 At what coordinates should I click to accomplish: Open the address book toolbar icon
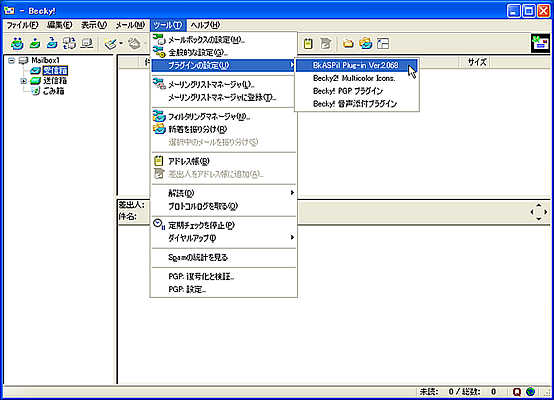tap(308, 43)
